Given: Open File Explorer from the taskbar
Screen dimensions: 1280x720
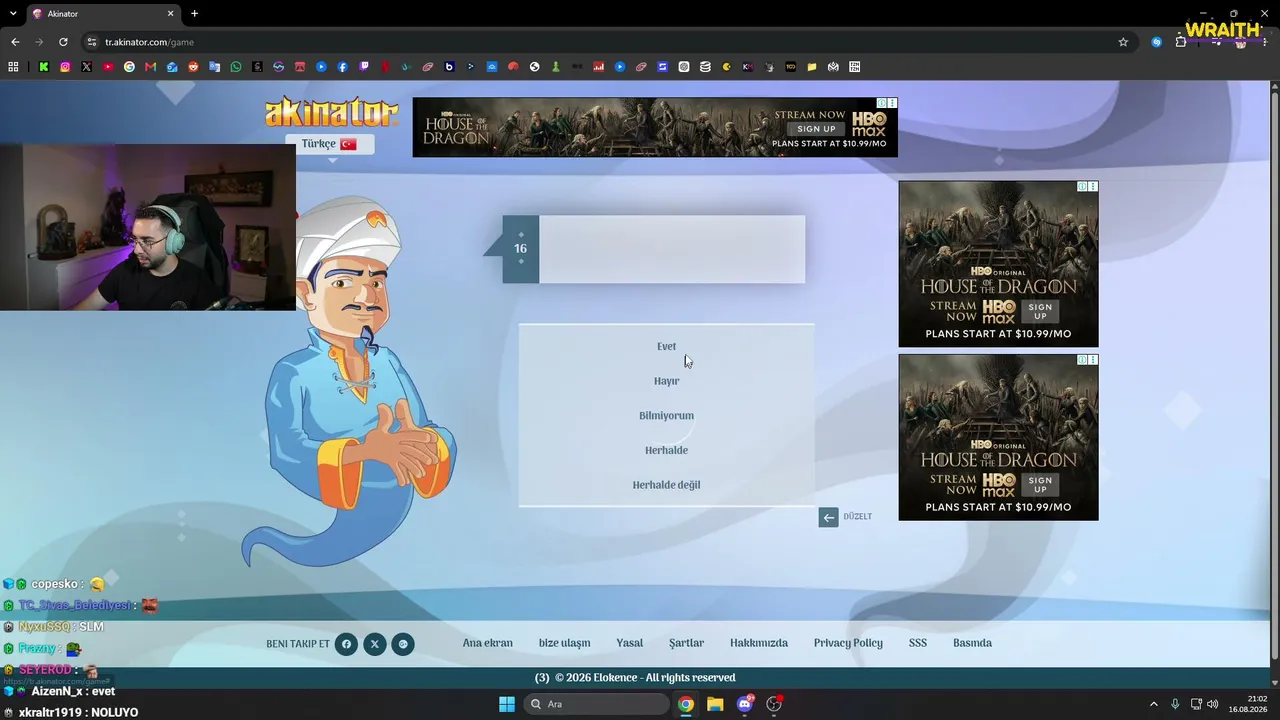Looking at the screenshot, I should click(x=715, y=704).
